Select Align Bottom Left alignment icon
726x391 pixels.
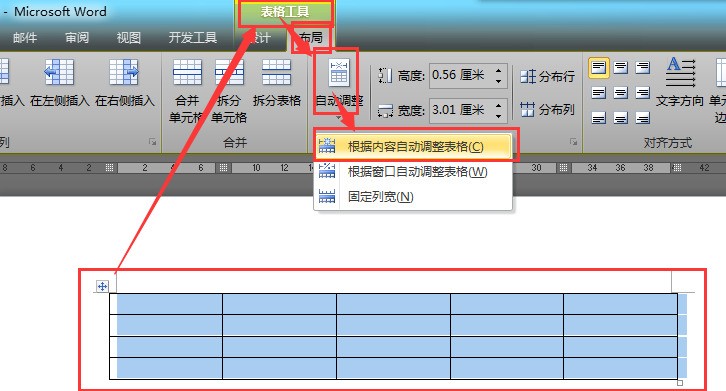pos(599,118)
